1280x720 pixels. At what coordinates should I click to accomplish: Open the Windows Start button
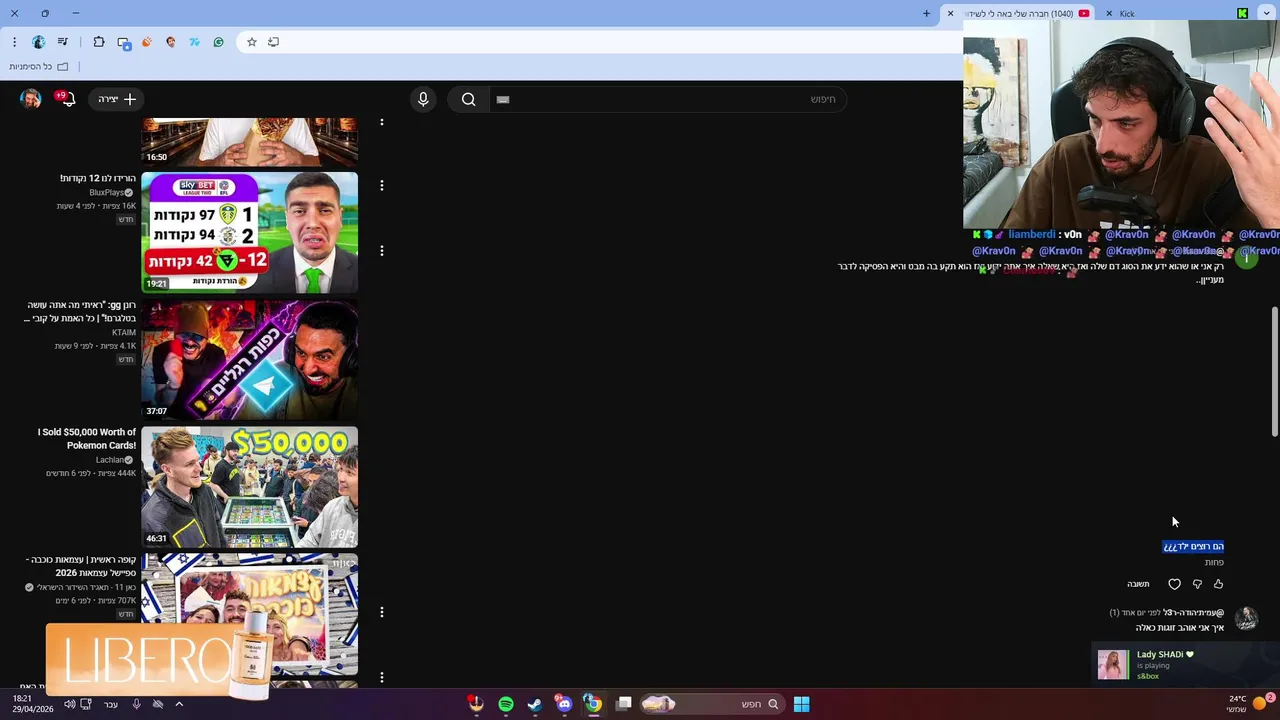801,704
